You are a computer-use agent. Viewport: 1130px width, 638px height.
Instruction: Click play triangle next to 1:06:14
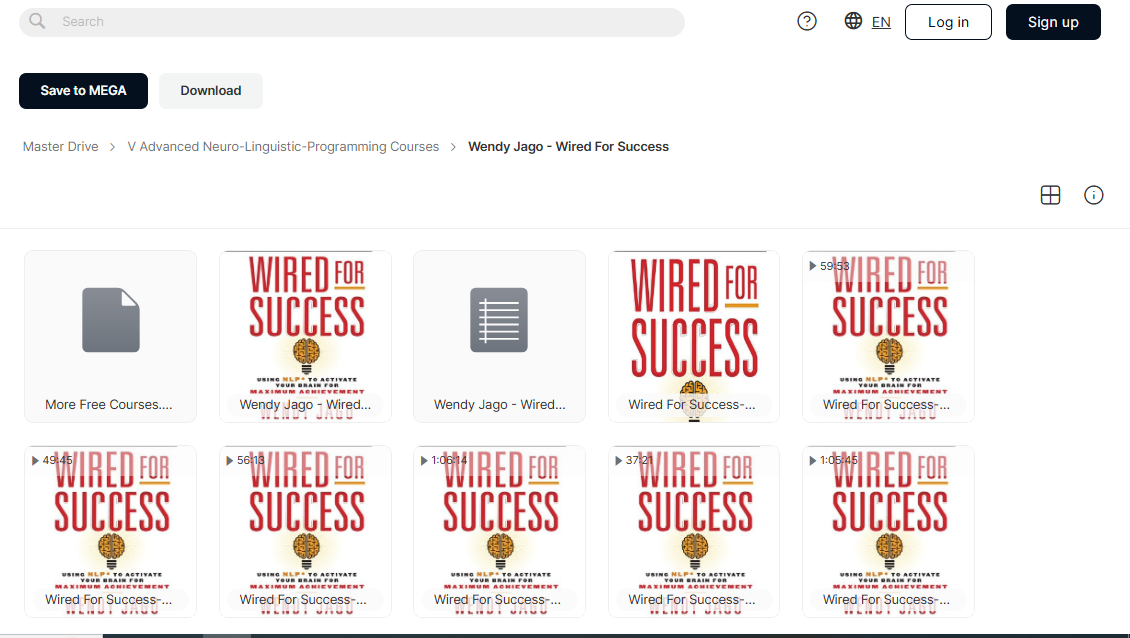pos(424,461)
